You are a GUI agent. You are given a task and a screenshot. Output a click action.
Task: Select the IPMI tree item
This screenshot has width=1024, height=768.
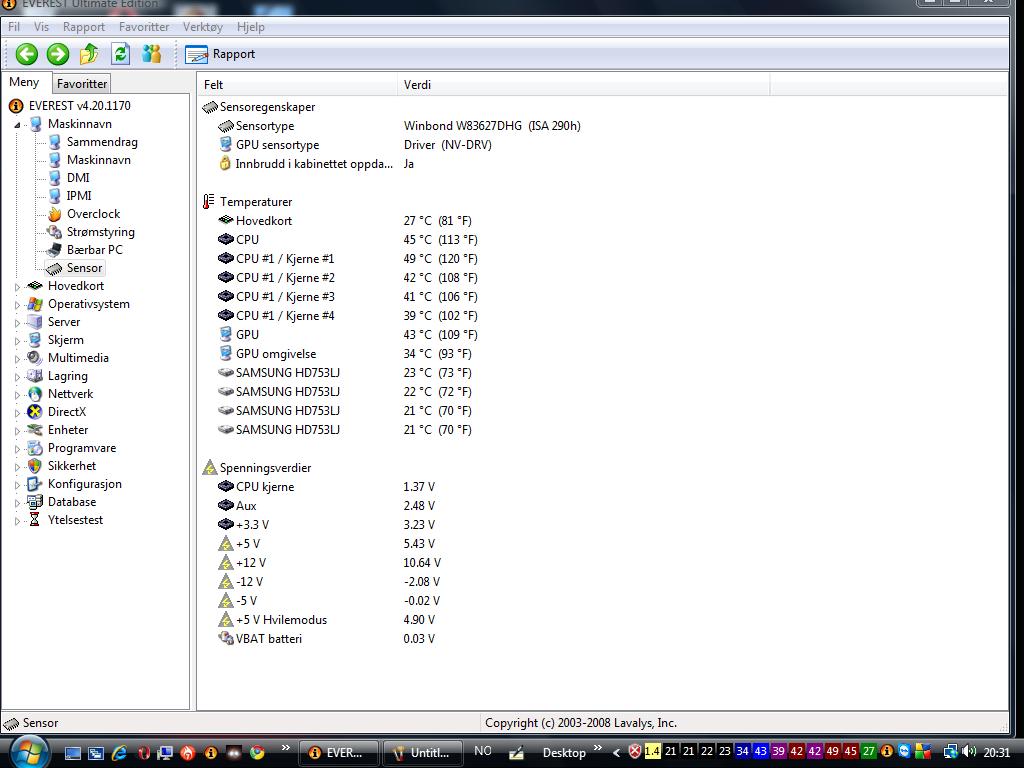pyautogui.click(x=78, y=196)
